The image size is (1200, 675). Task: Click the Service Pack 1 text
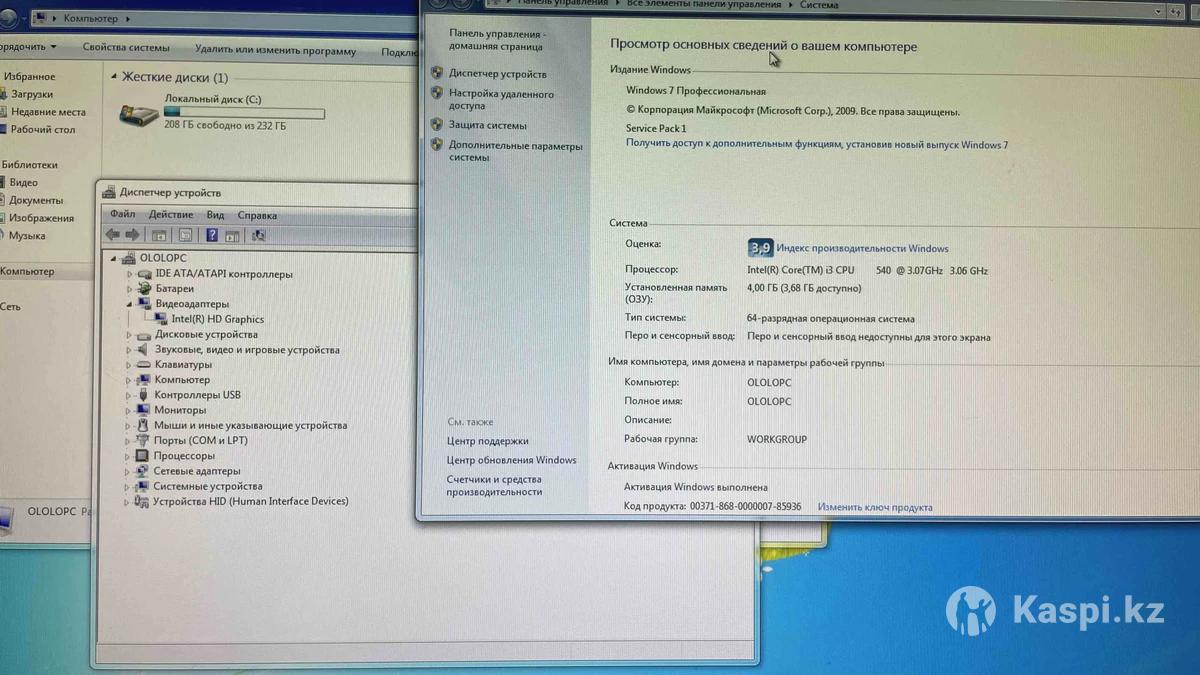click(x=656, y=128)
